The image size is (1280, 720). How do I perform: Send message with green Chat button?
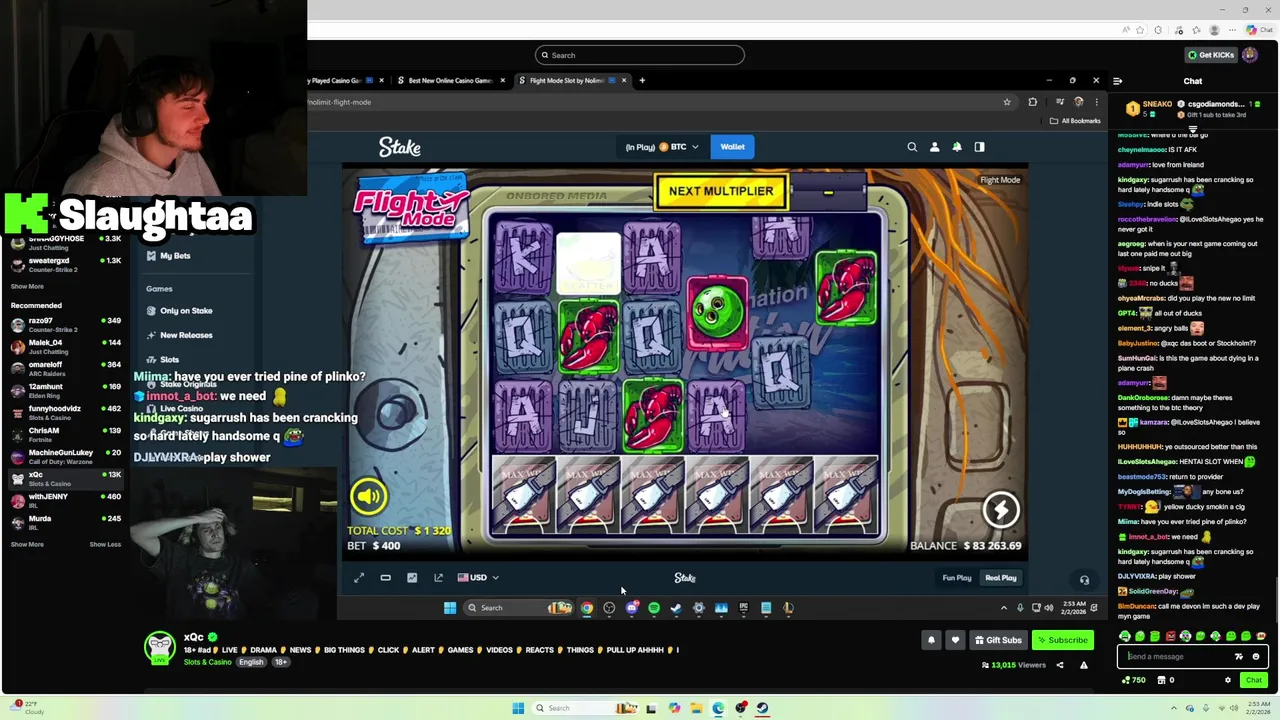tap(1253, 680)
